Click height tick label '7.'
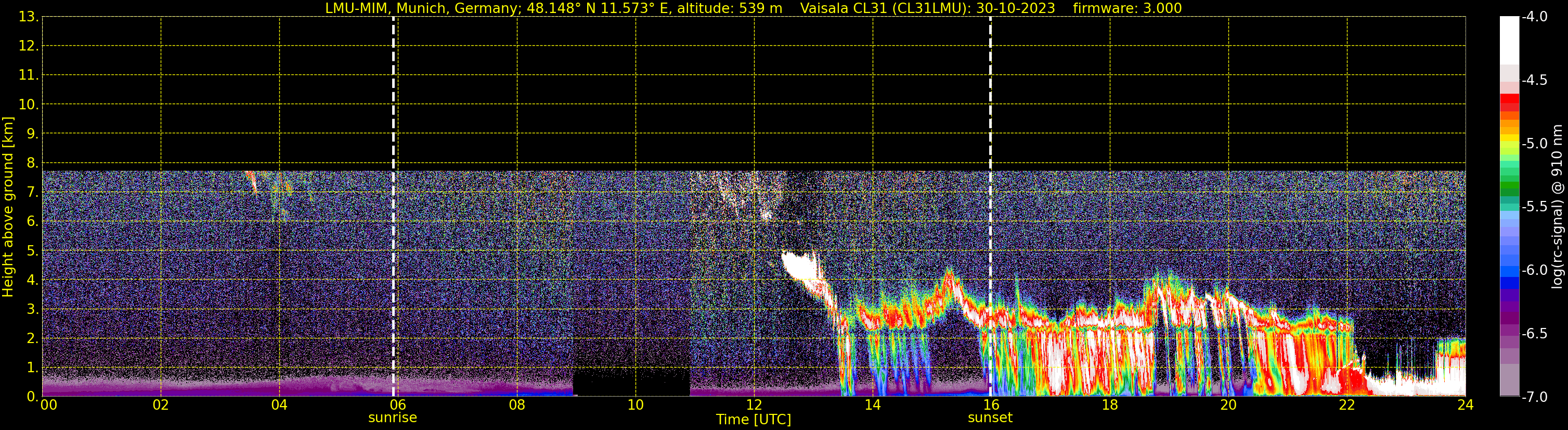Screen dimensions: 1568x430 pos(32,192)
